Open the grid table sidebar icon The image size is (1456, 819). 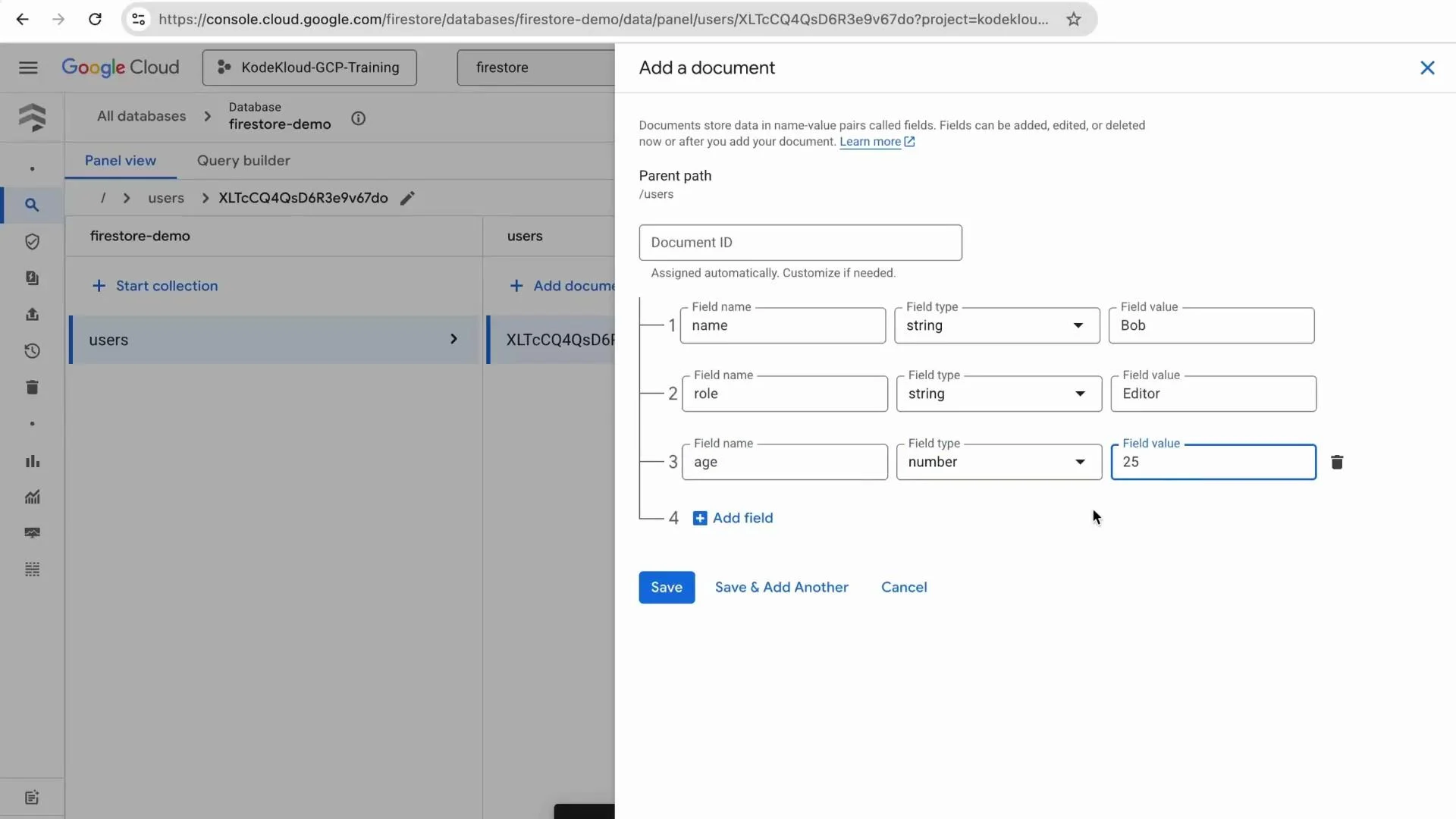tap(32, 570)
